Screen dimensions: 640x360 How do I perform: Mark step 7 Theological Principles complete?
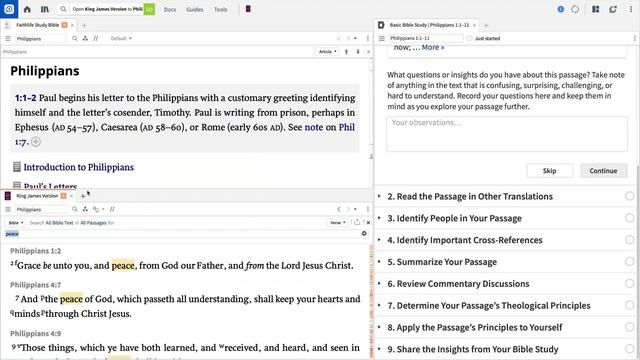click(629, 305)
